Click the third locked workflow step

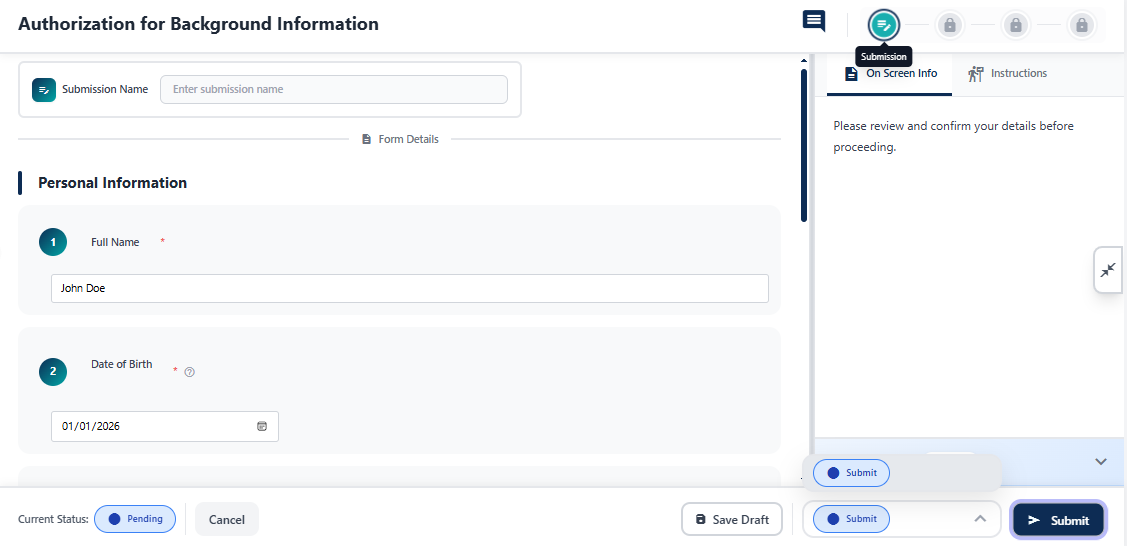coord(1016,25)
